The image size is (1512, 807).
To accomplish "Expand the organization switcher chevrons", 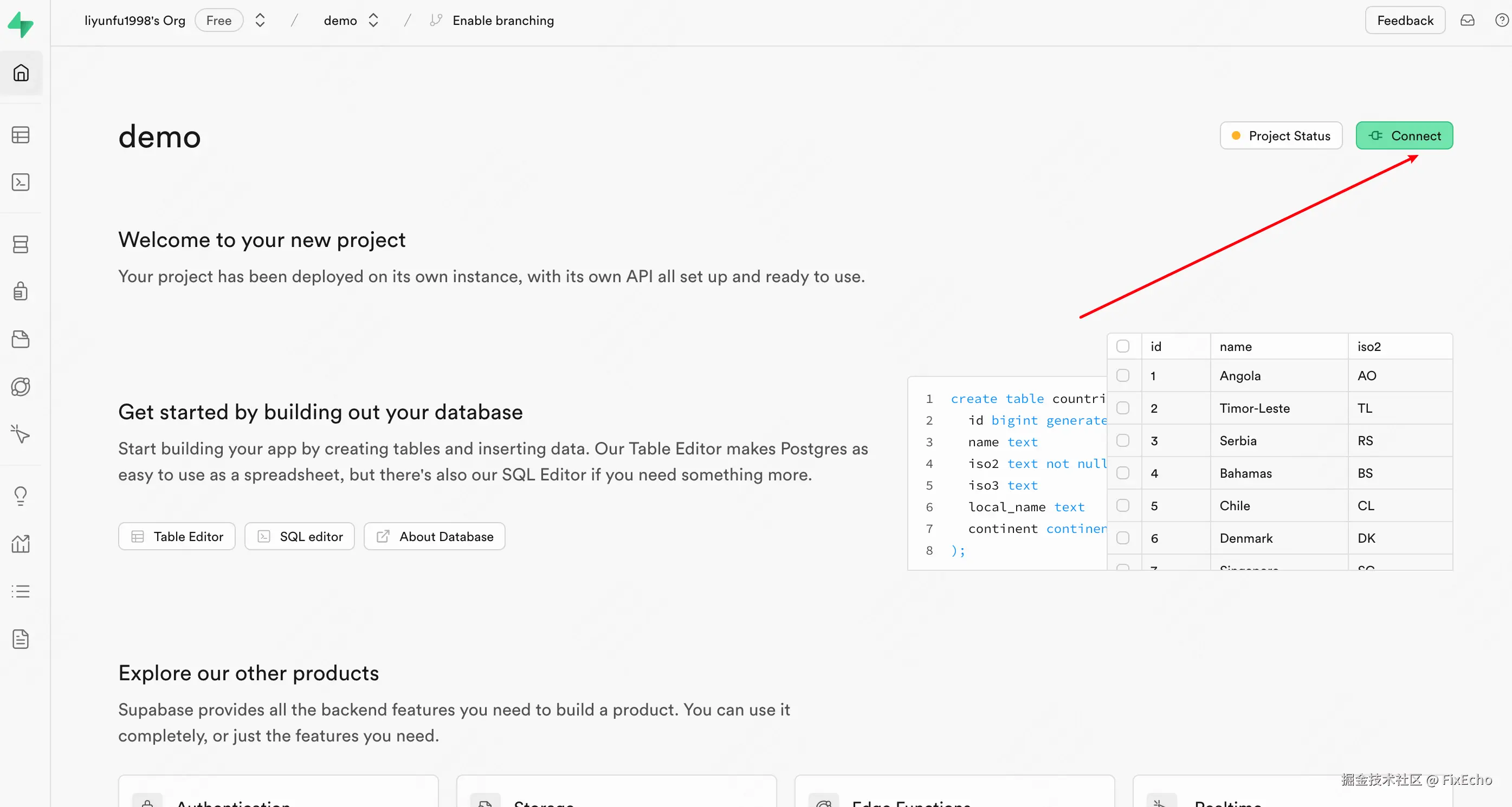I will point(260,21).
